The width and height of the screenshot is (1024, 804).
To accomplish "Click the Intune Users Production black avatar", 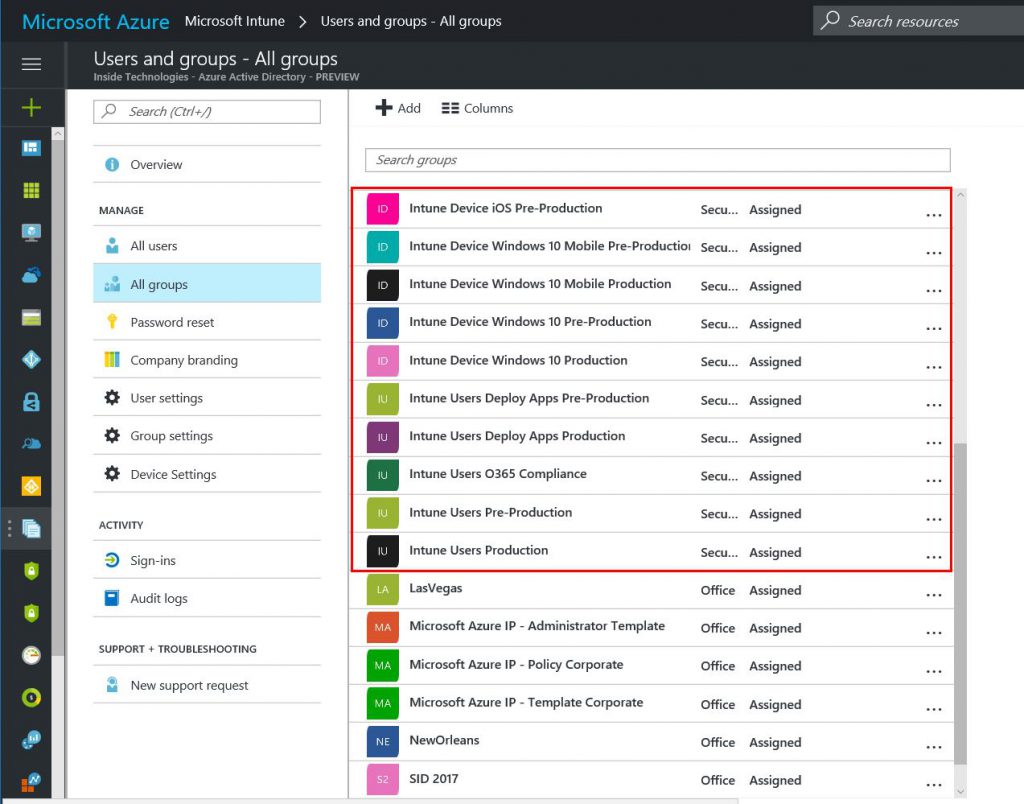I will click(383, 551).
